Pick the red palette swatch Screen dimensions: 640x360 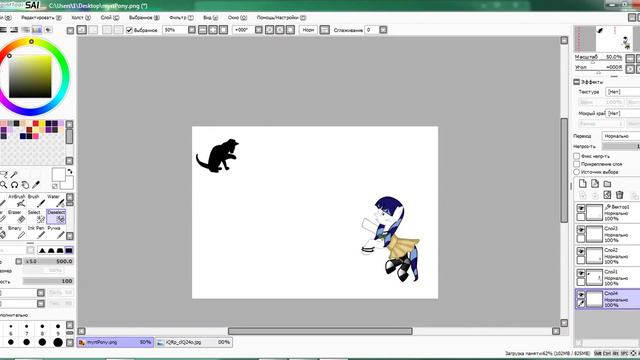(36, 123)
